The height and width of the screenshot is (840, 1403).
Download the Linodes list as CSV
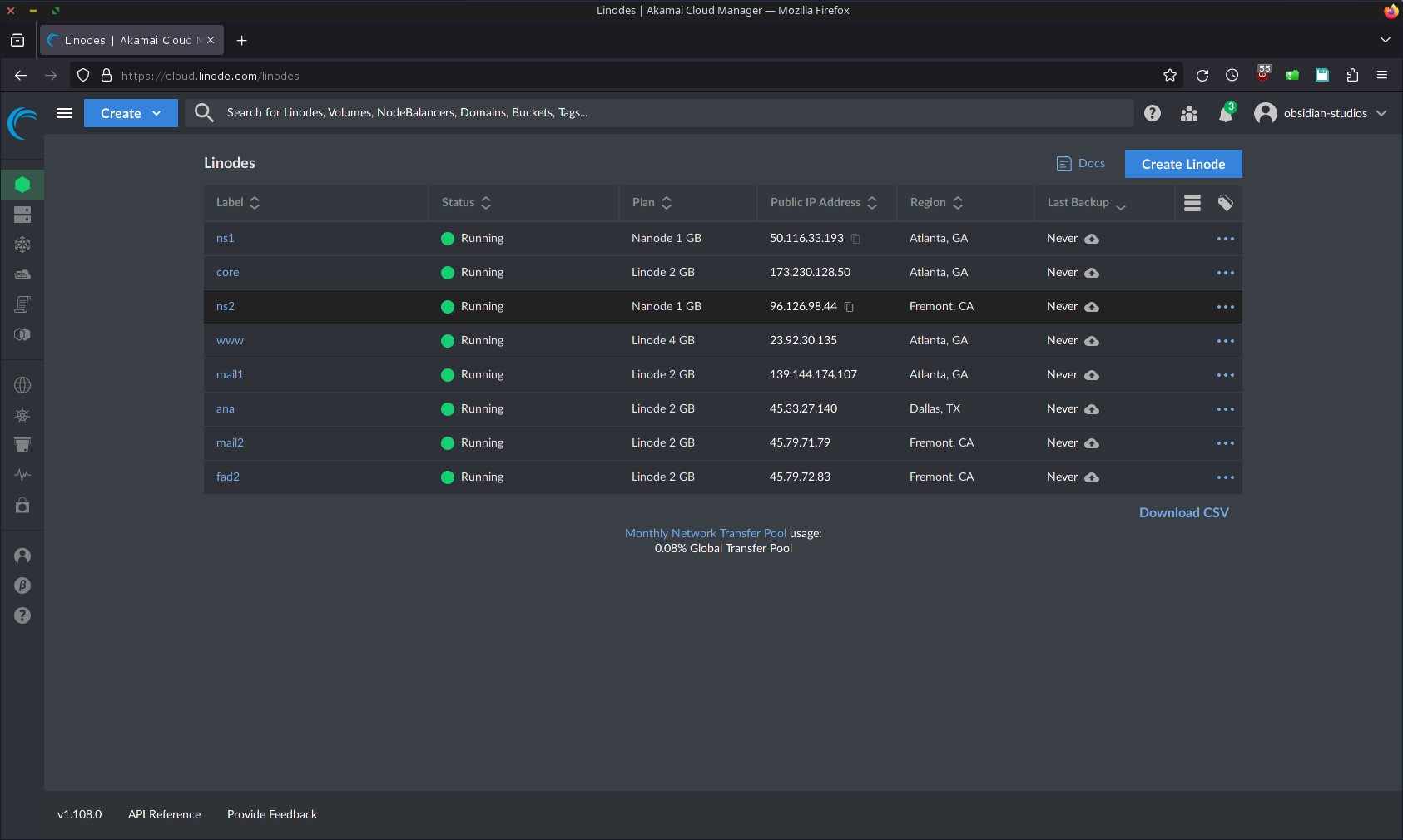1183,513
